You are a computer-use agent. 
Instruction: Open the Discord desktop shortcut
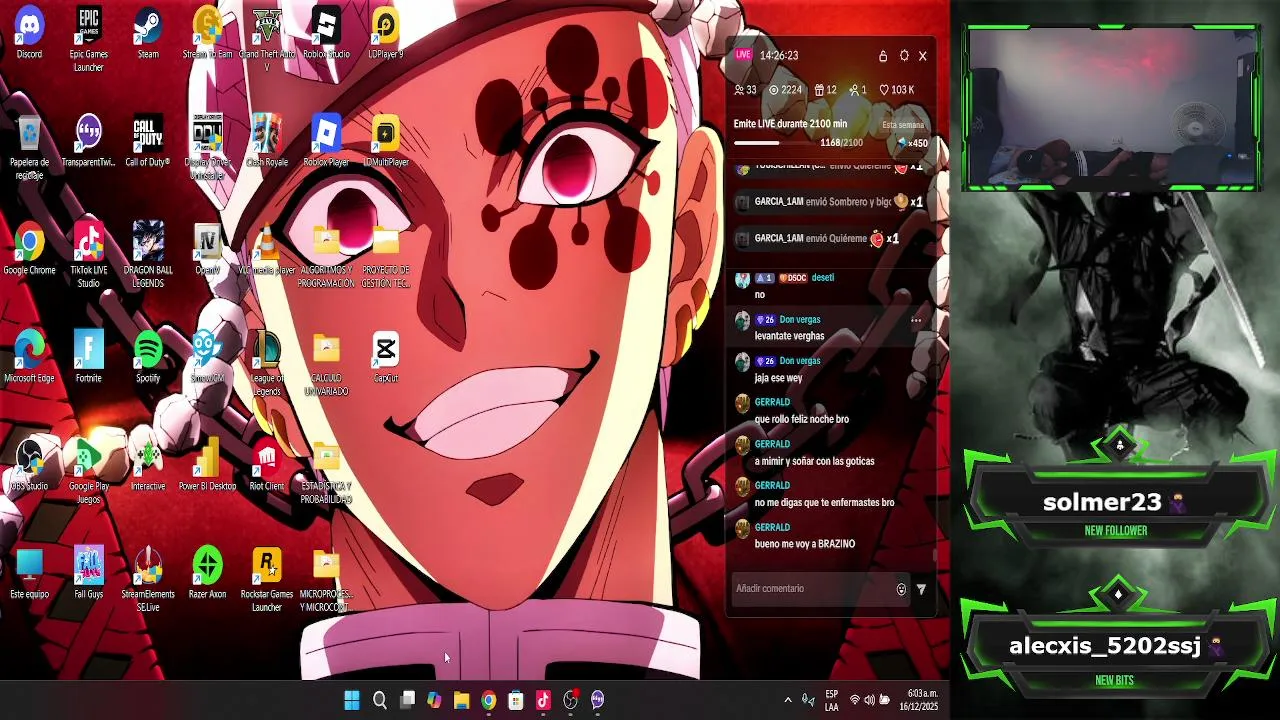(x=29, y=32)
